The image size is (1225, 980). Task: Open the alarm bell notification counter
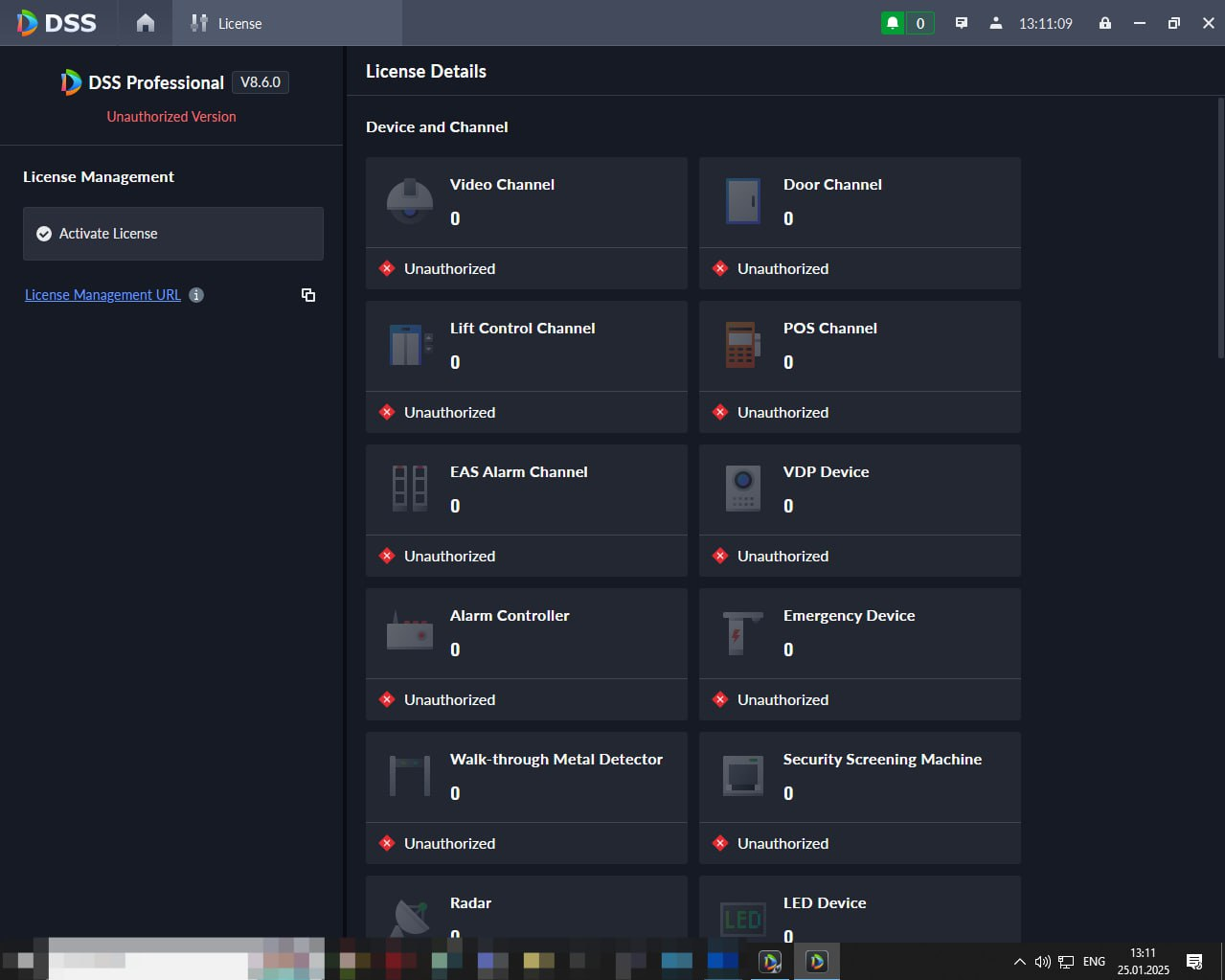(x=907, y=23)
